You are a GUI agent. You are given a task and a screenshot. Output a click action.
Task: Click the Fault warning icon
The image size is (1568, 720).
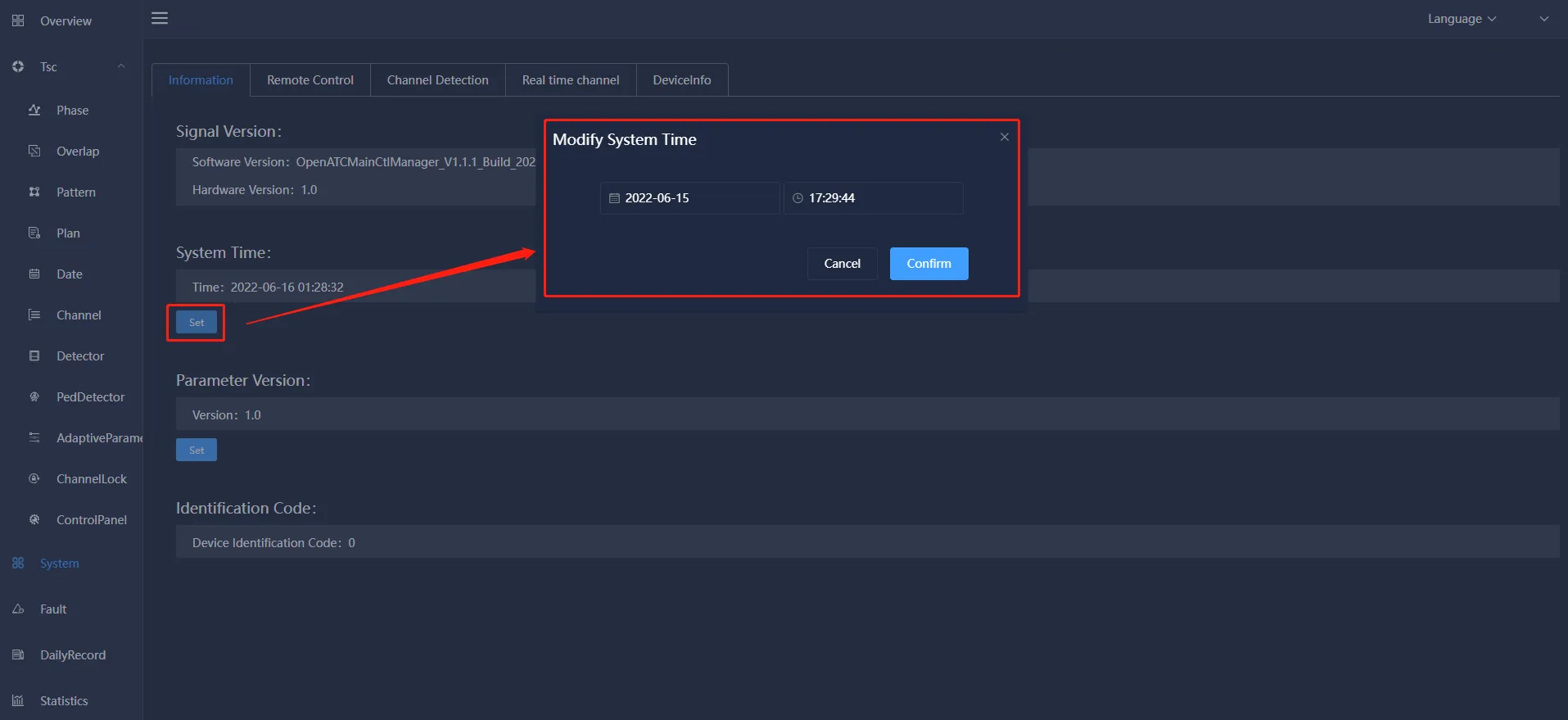[18, 609]
